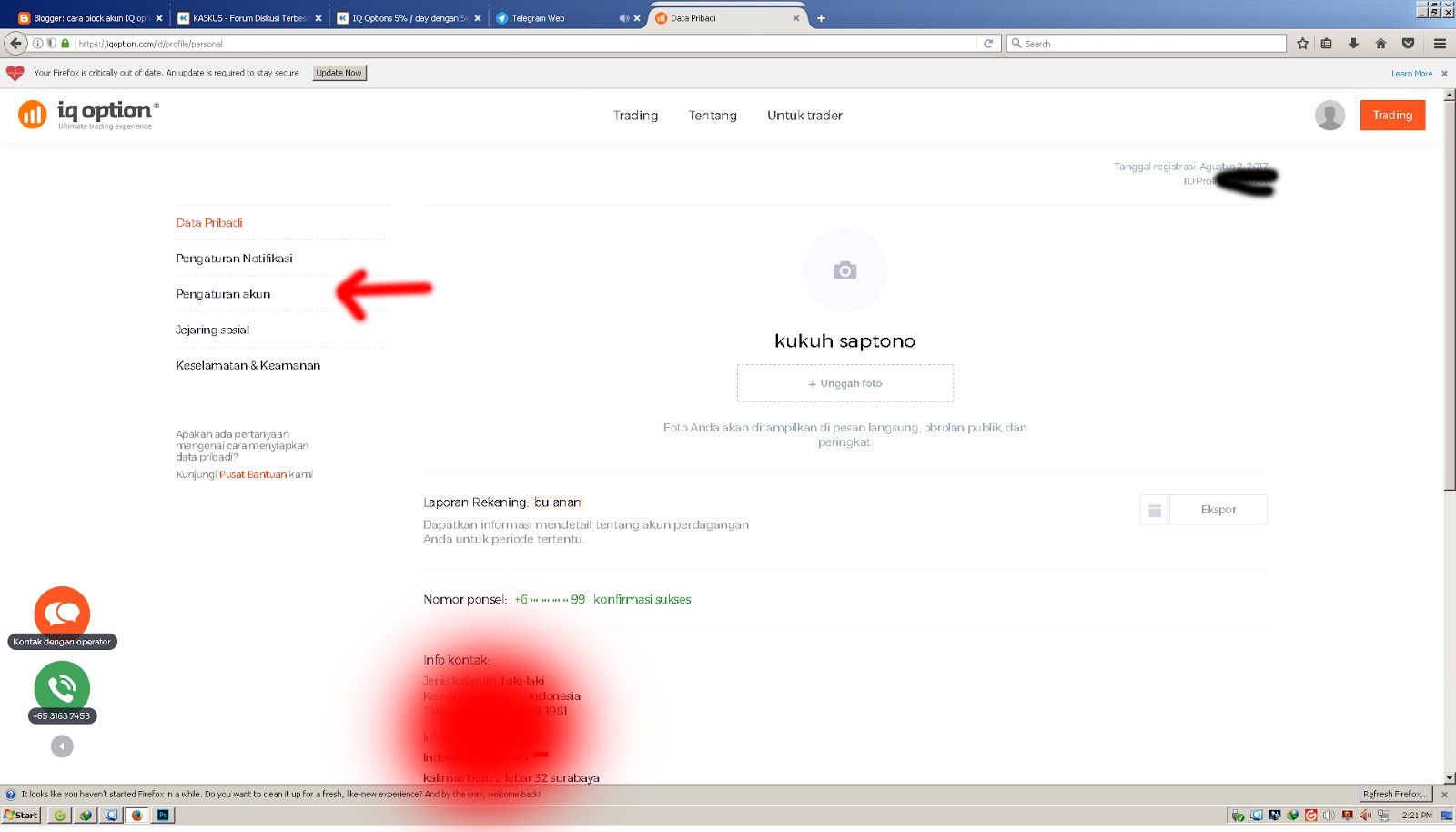The image size is (1456, 832).
Task: Click the phone number +6...99
Action: (550, 599)
